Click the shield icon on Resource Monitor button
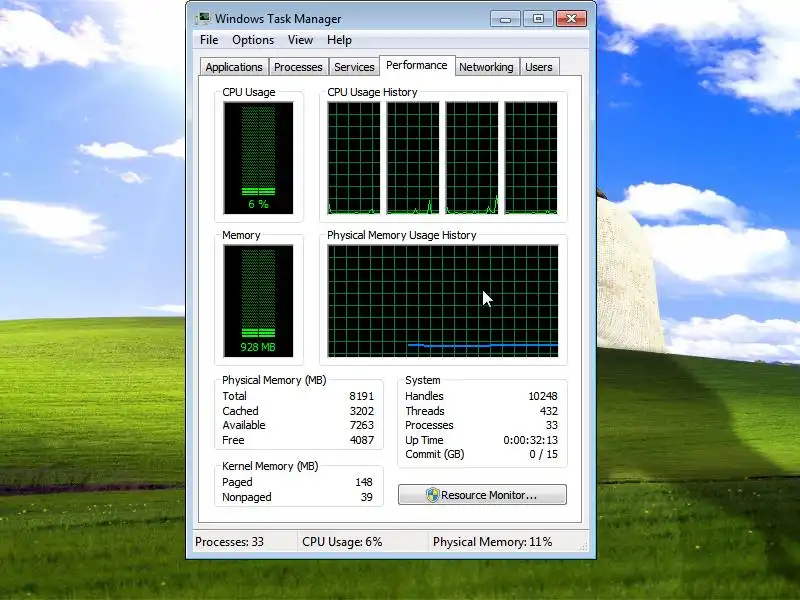Screen dimensions: 800x600 pos(432,495)
